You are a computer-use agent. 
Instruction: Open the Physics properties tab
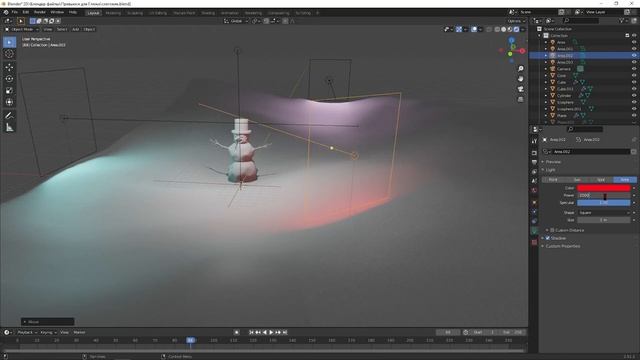(x=534, y=212)
